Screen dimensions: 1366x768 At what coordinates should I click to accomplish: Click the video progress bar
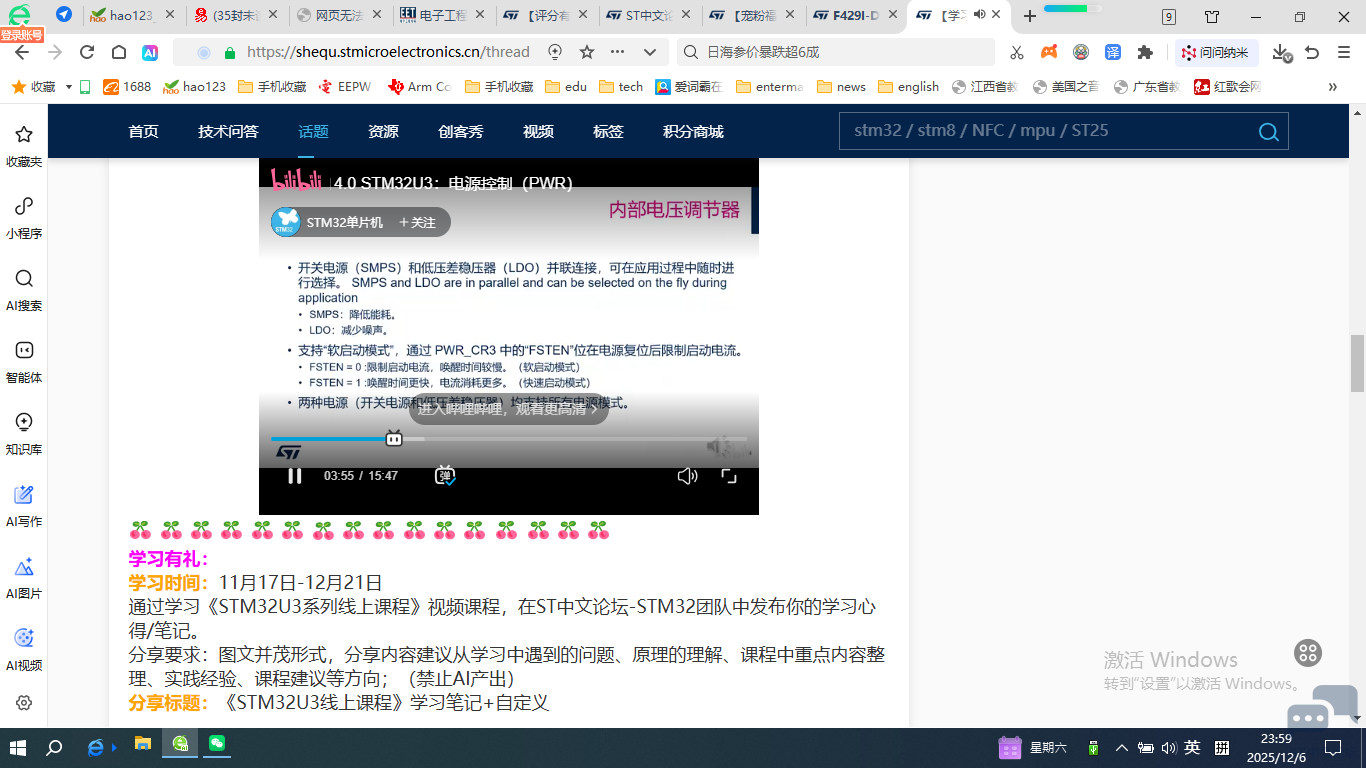tap(508, 438)
